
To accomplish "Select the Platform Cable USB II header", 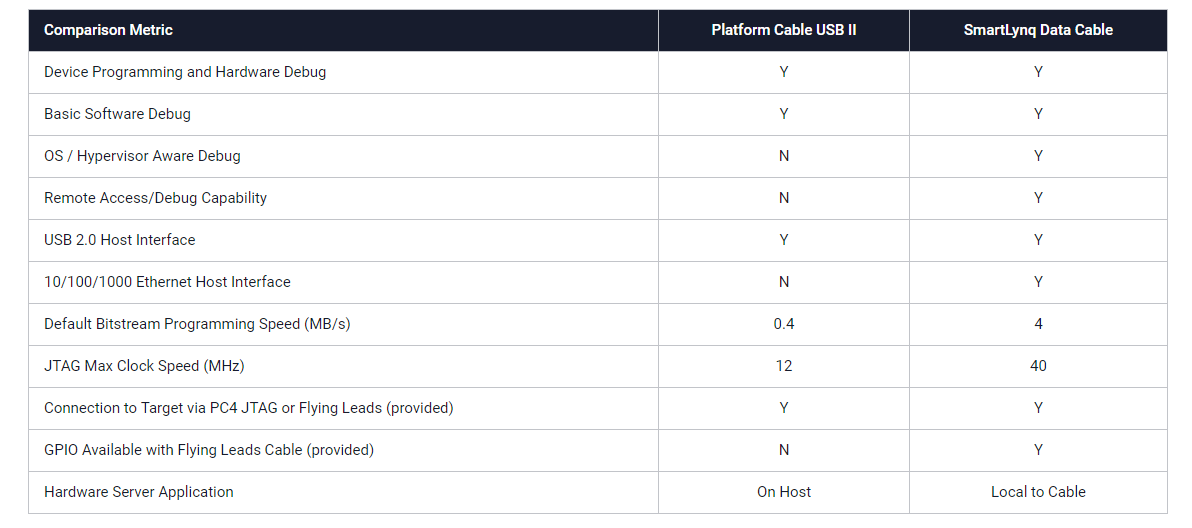I will [783, 30].
